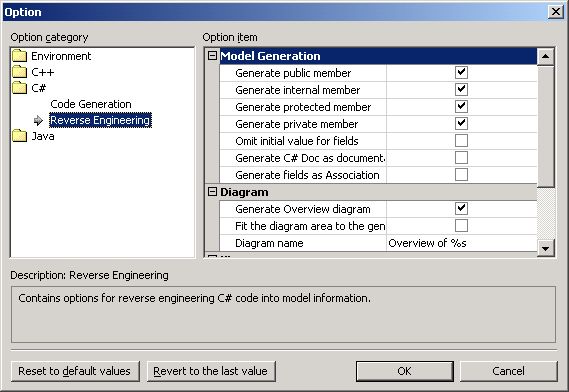Enable Generate C# Doc as documentation
This screenshot has height=392, width=569.
(x=461, y=158)
